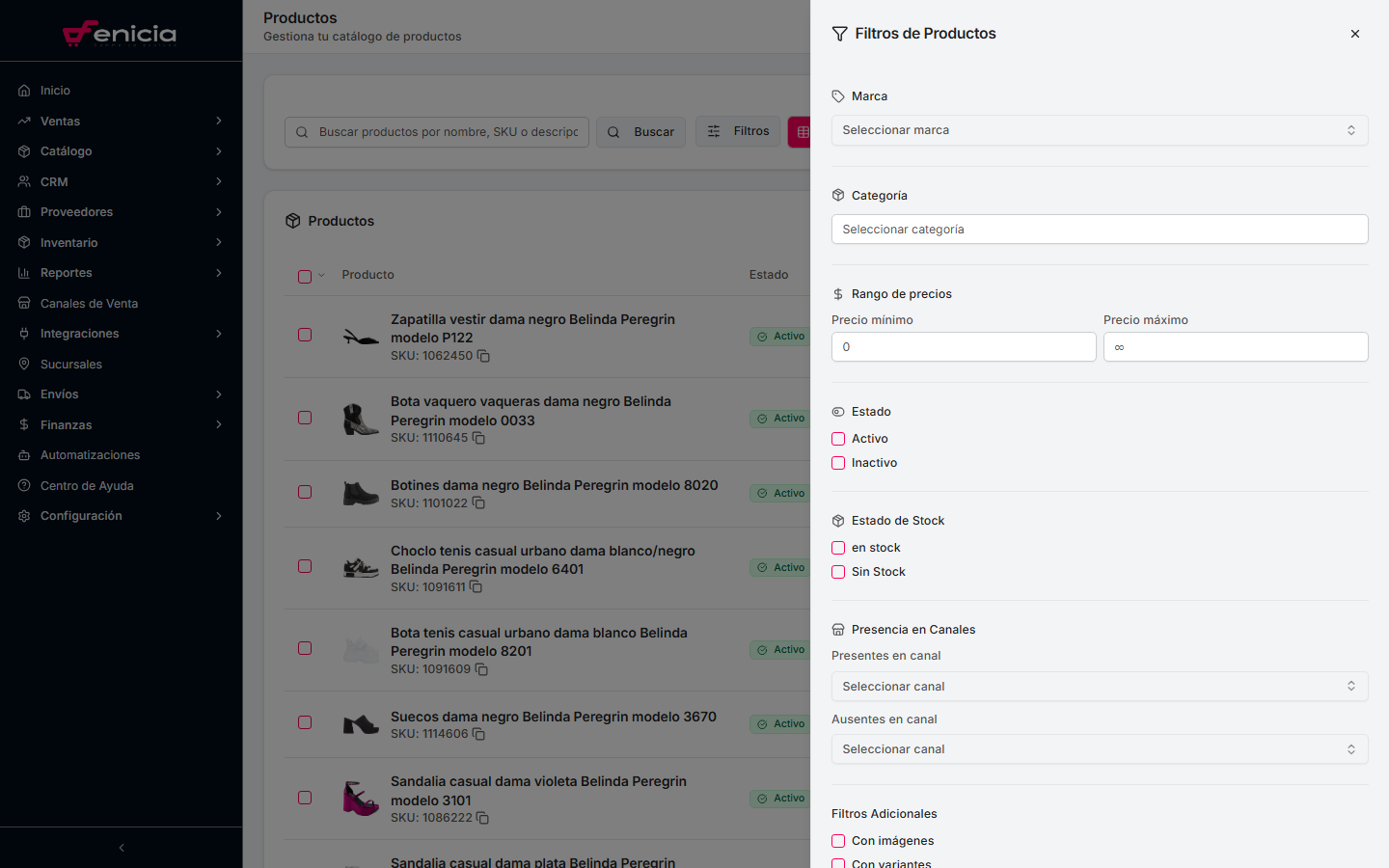
Task: Copy SKU 1091609 using copy icon
Action: coord(481,669)
